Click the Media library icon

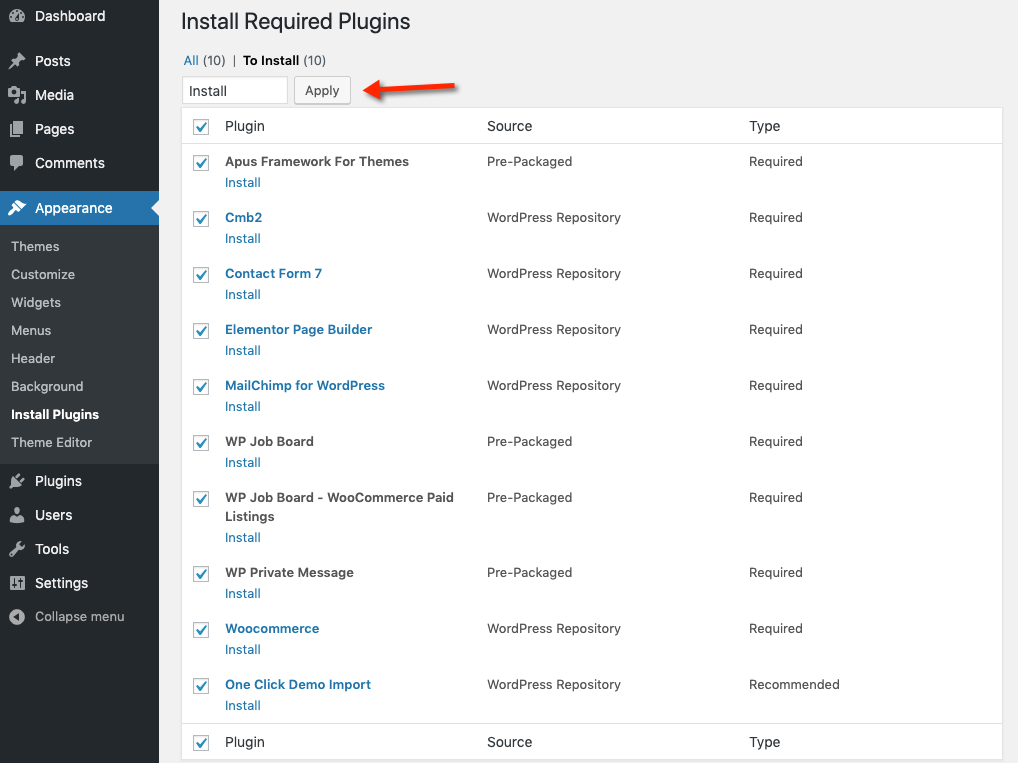coord(17,95)
